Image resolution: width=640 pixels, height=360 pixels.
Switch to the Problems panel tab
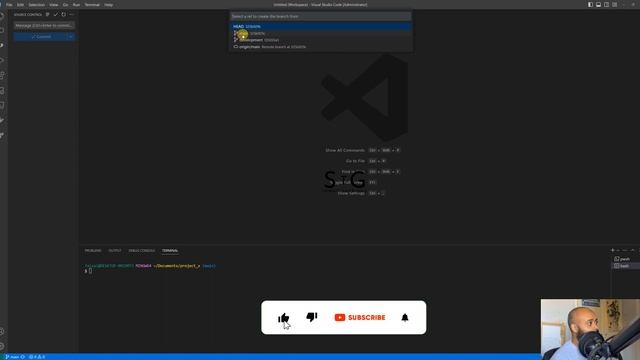93,251
